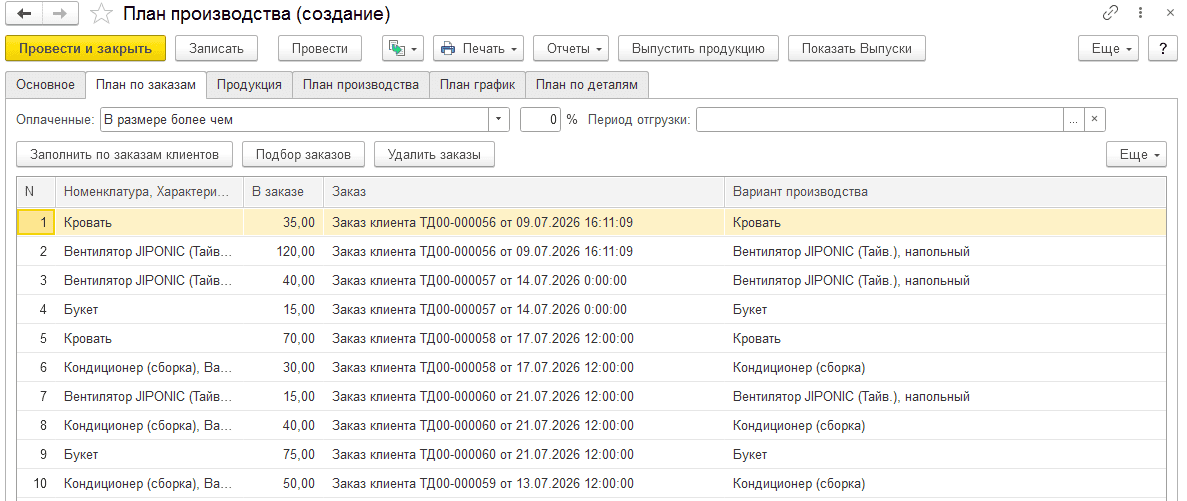Select order ТД00-000059 from 13.07.2026
This screenshot has width=1187, height=501.
[x=524, y=484]
